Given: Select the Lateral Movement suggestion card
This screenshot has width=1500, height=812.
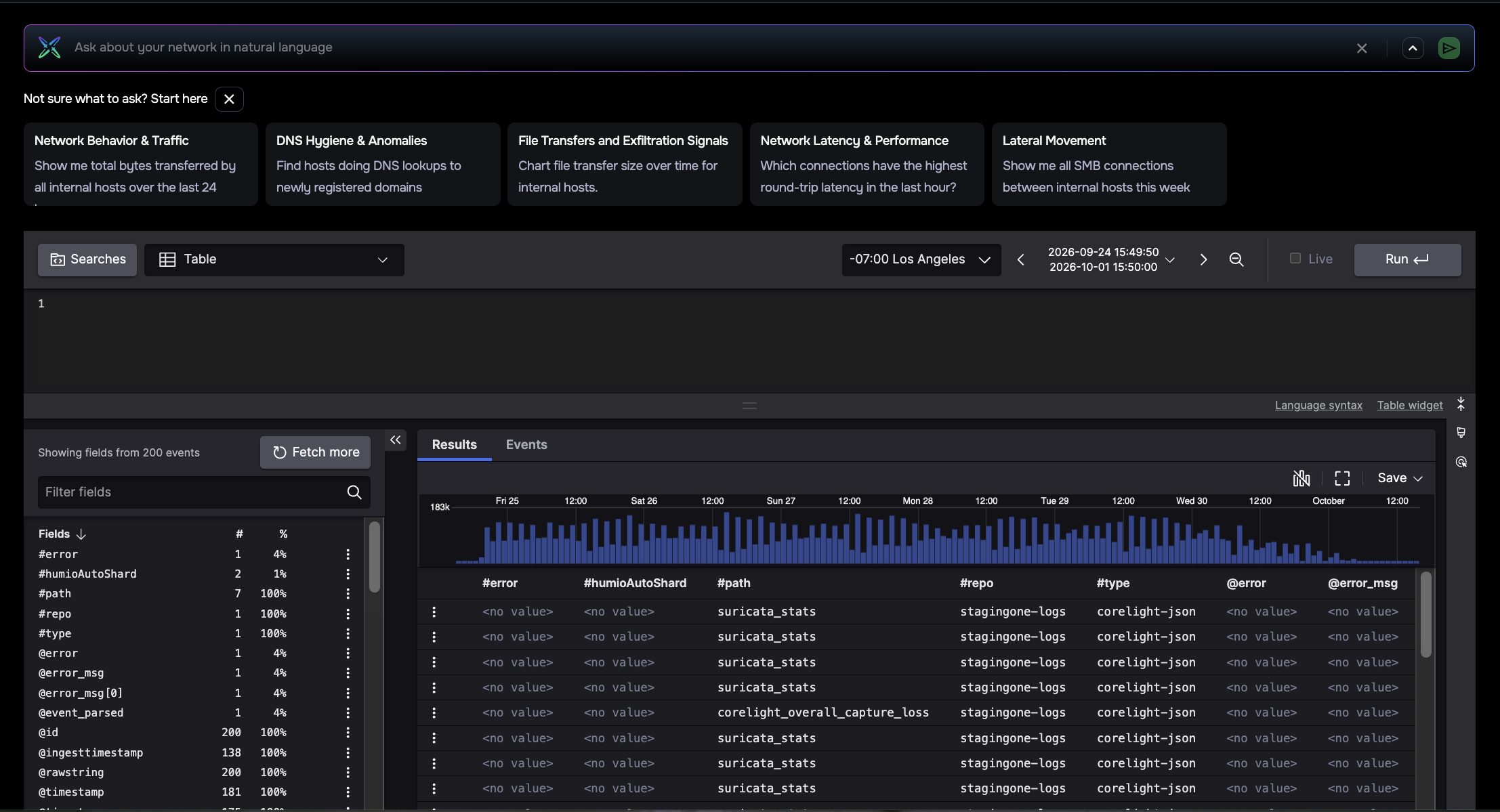Looking at the screenshot, I should pyautogui.click(x=1109, y=164).
